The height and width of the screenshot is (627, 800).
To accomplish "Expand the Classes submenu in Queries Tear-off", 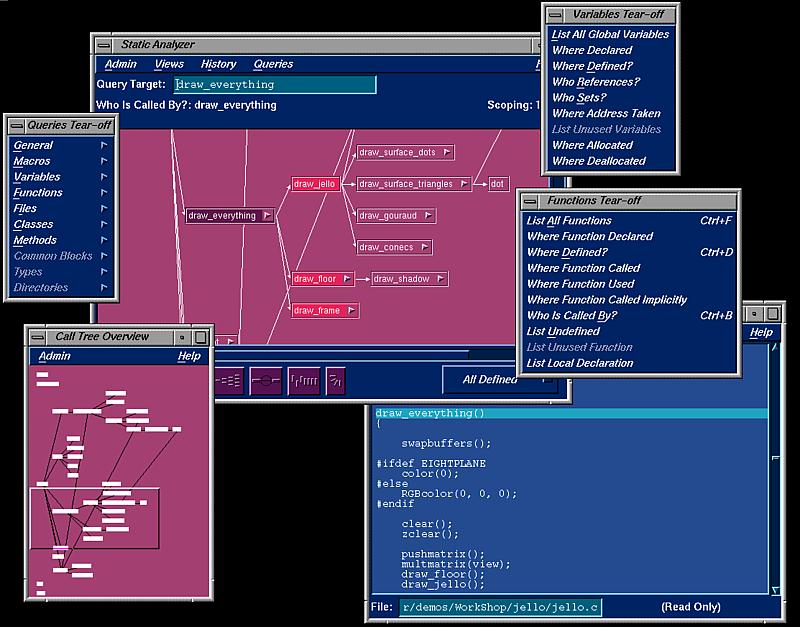I will pos(104,224).
